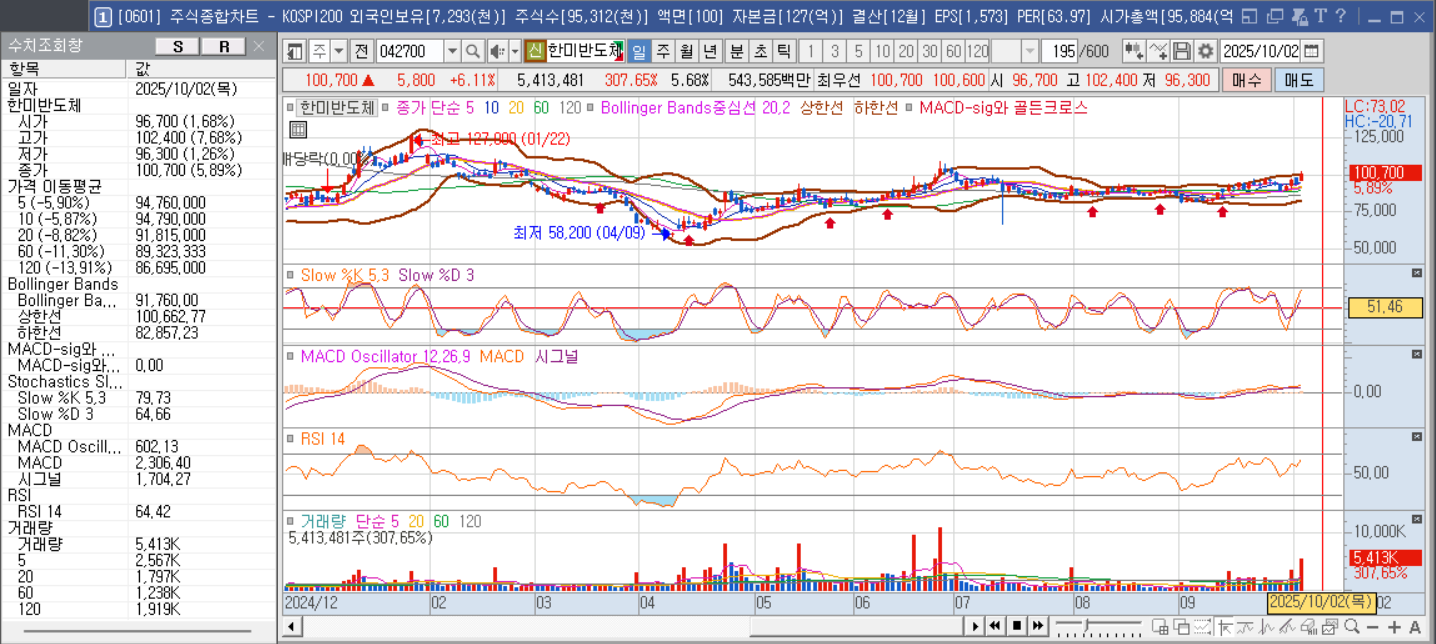Click the blue 매도 sell button
The width and height of the screenshot is (1436, 644).
coord(1299,80)
